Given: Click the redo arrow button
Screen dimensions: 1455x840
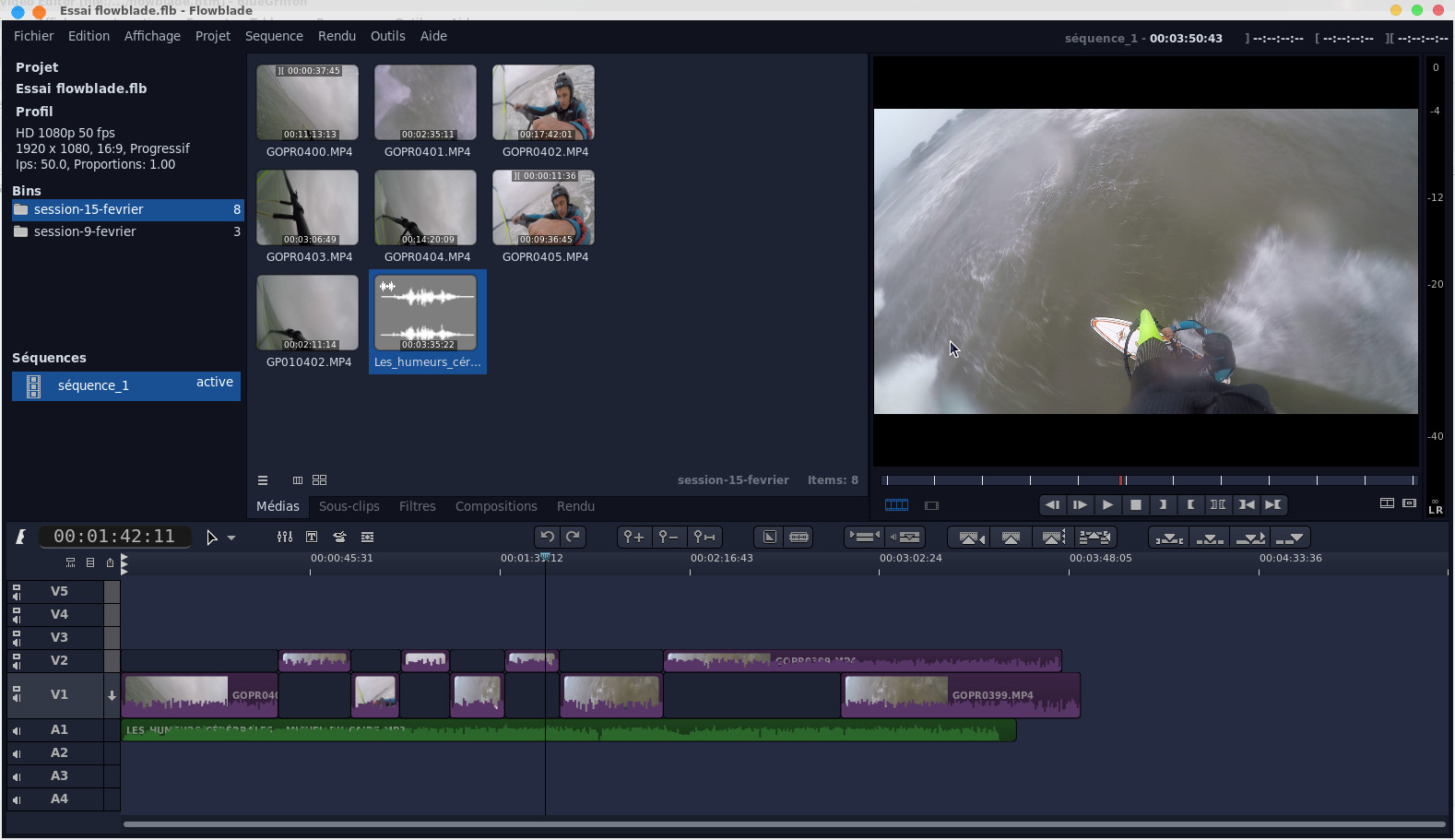Looking at the screenshot, I should (573, 537).
